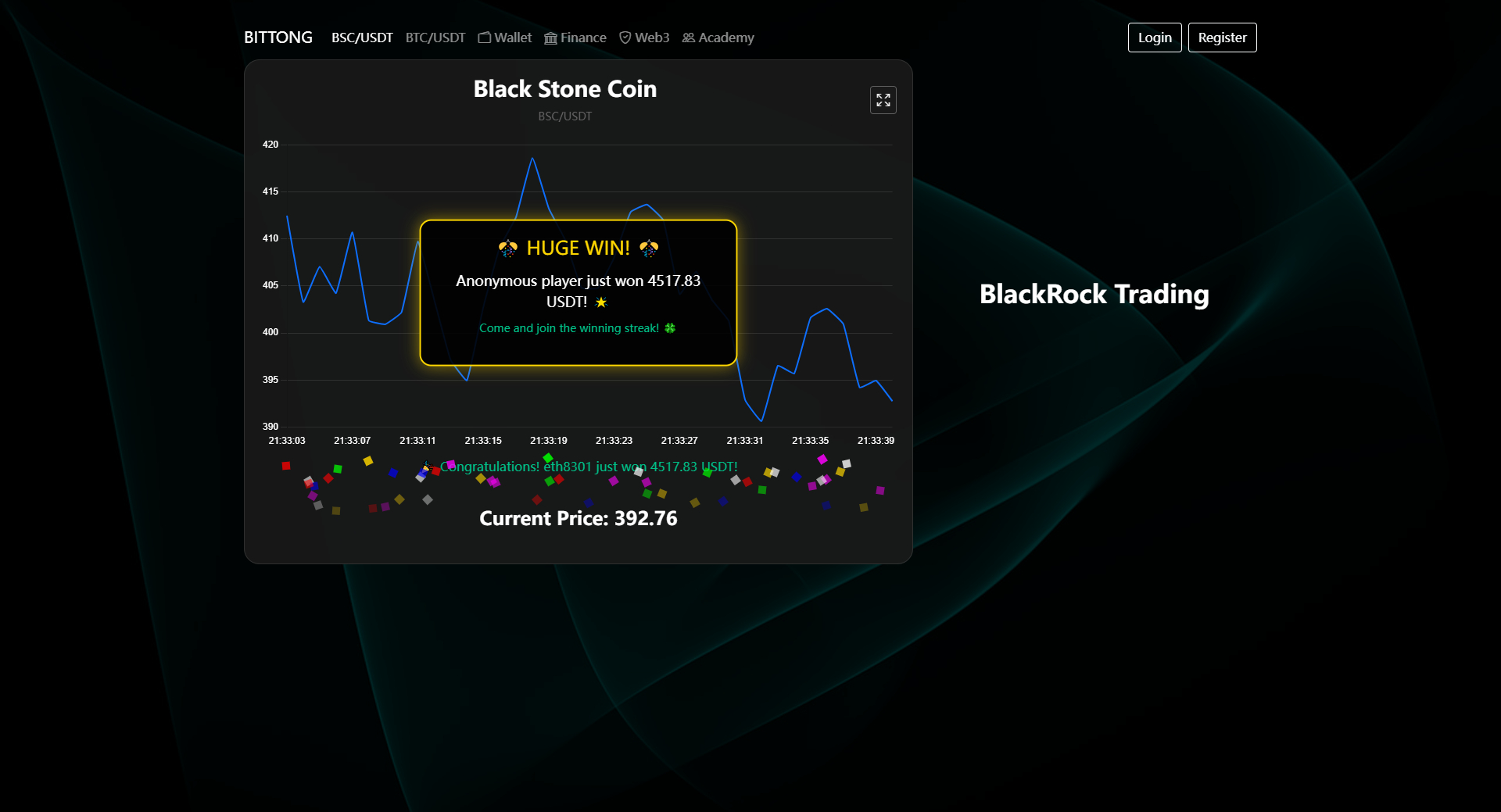Click the Academy people icon
This screenshot has height=812, width=1501.
(x=689, y=38)
